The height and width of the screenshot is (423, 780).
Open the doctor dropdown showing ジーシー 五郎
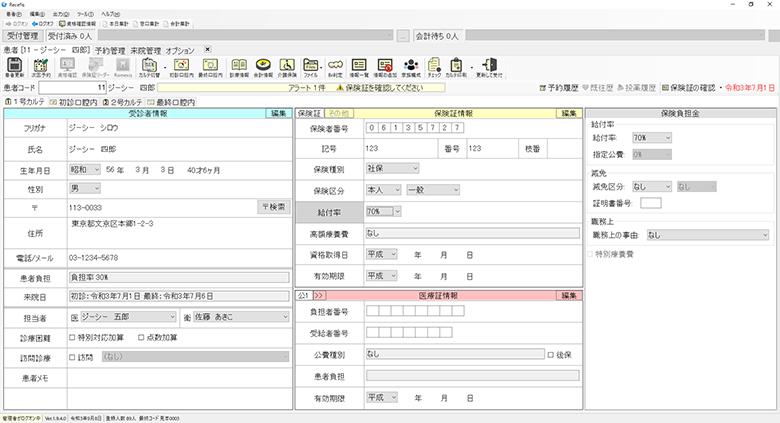point(128,317)
